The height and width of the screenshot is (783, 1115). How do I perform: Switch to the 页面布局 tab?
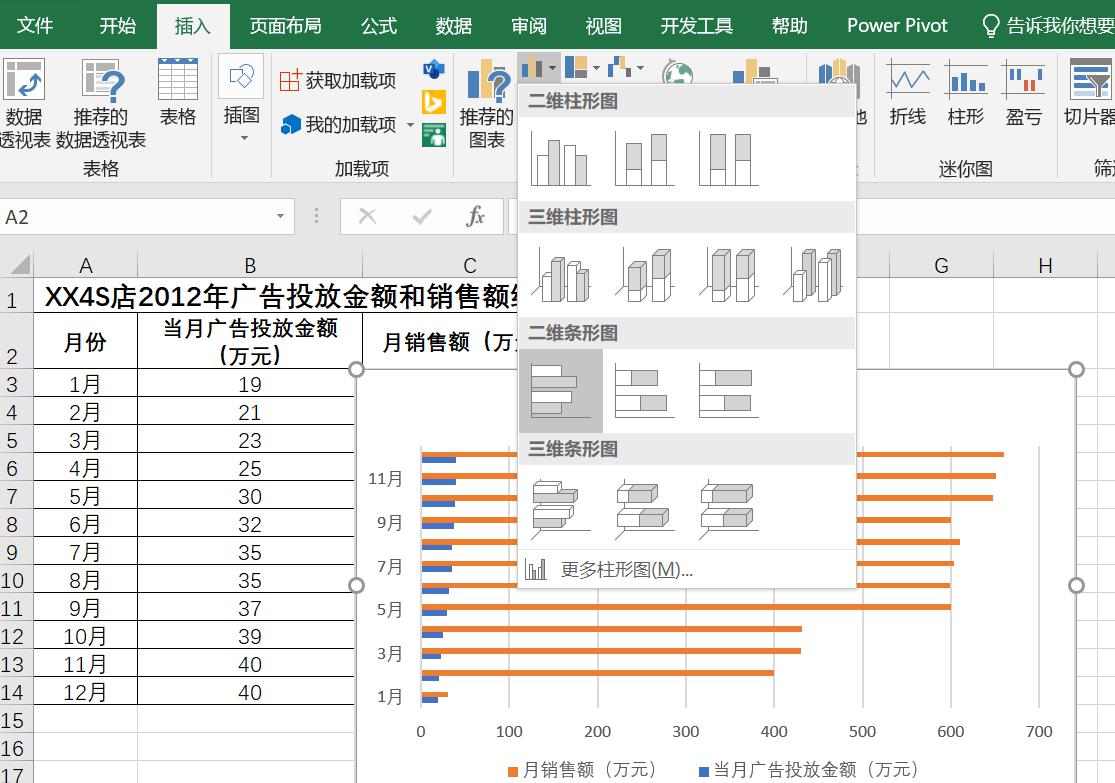pos(285,26)
